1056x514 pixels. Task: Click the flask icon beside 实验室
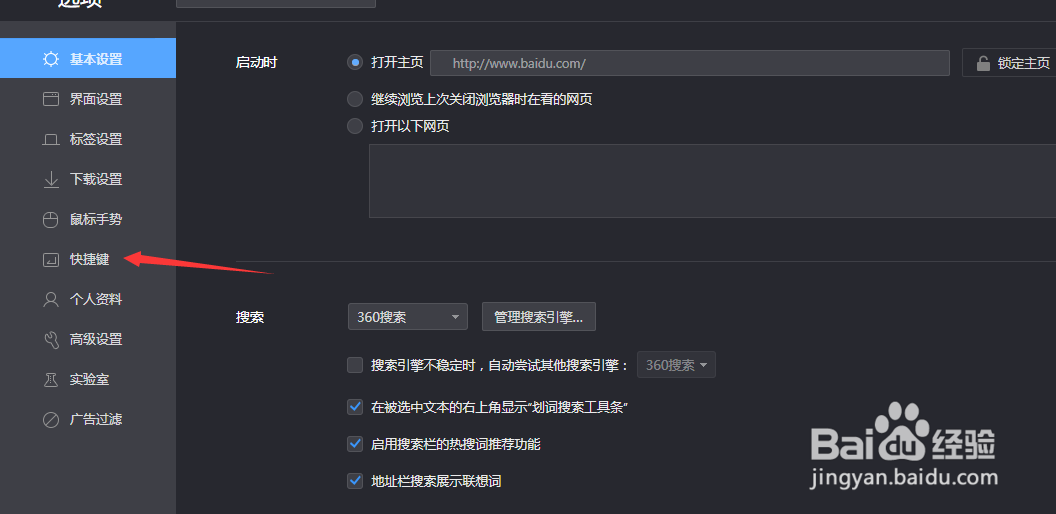pyautogui.click(x=51, y=380)
